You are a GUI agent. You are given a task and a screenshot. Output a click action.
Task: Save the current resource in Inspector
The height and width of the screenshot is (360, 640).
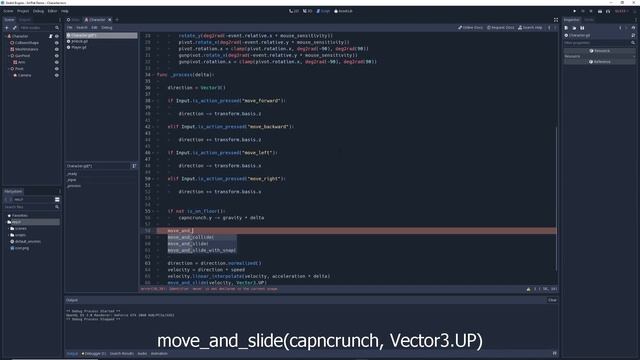tap(582, 28)
